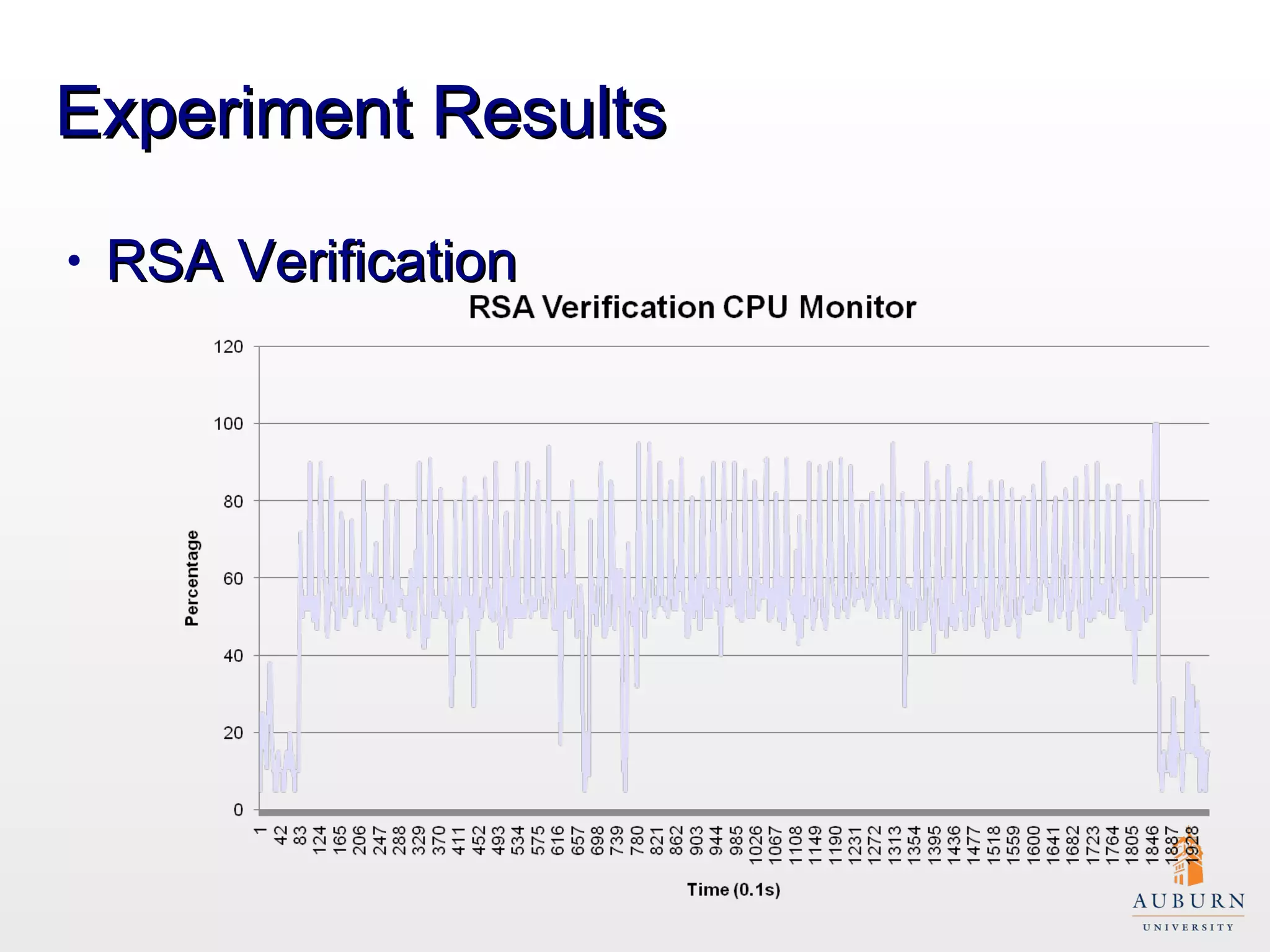Click x-axis tick label 575

point(538,840)
